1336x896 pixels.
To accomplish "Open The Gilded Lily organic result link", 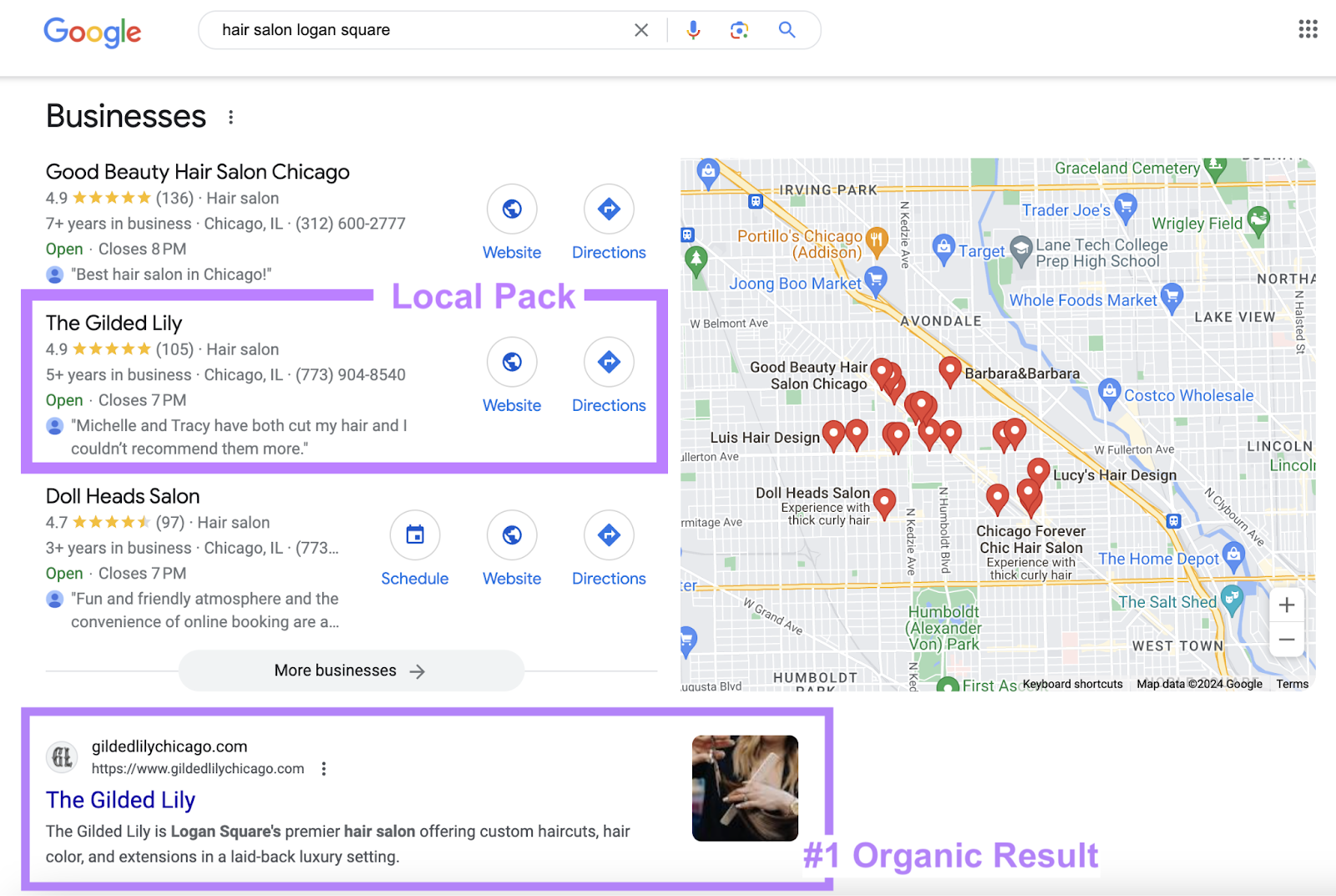I will tap(119, 799).
